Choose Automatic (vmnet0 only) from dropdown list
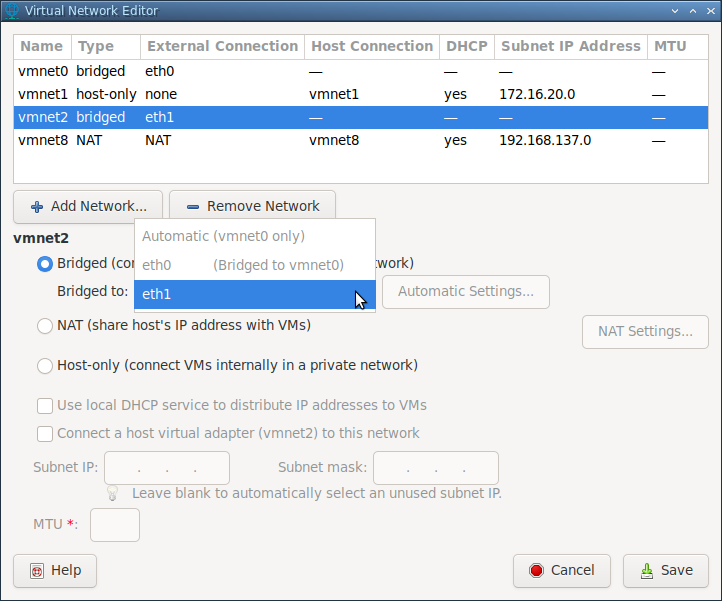 [x=255, y=236]
